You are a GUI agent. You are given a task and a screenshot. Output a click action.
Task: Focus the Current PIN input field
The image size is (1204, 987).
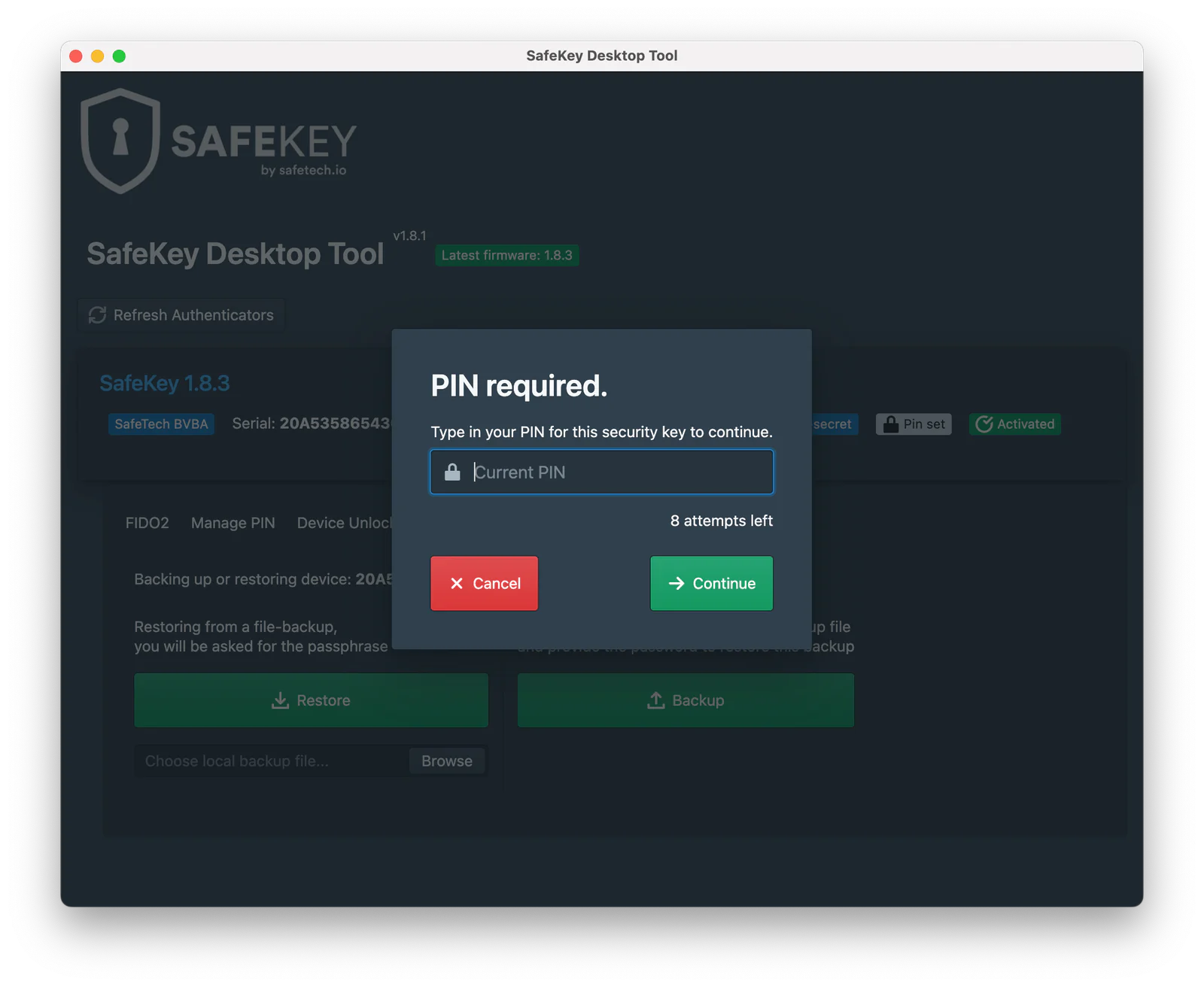coord(601,472)
